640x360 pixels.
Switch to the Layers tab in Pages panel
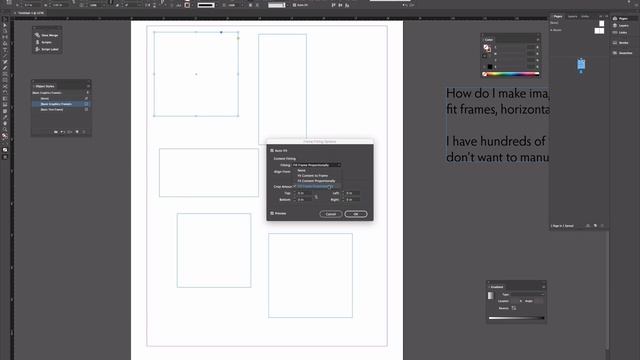coord(572,16)
